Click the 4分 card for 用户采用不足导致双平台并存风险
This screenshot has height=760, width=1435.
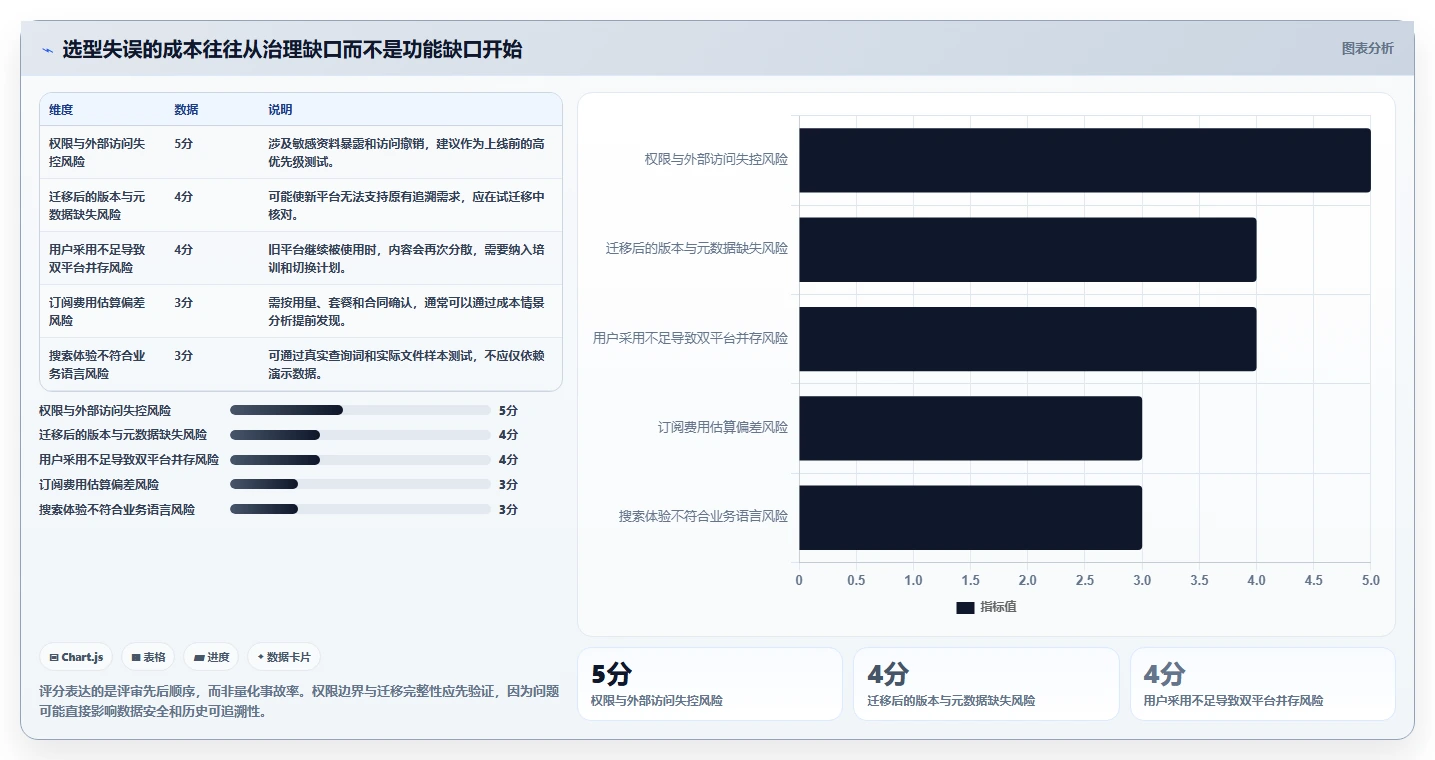click(x=1262, y=684)
